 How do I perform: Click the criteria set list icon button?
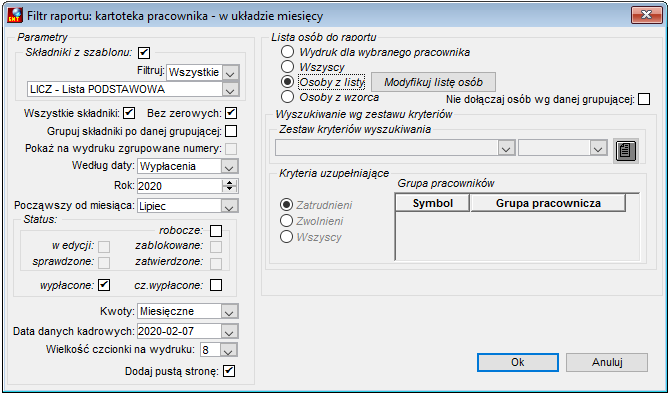626,151
